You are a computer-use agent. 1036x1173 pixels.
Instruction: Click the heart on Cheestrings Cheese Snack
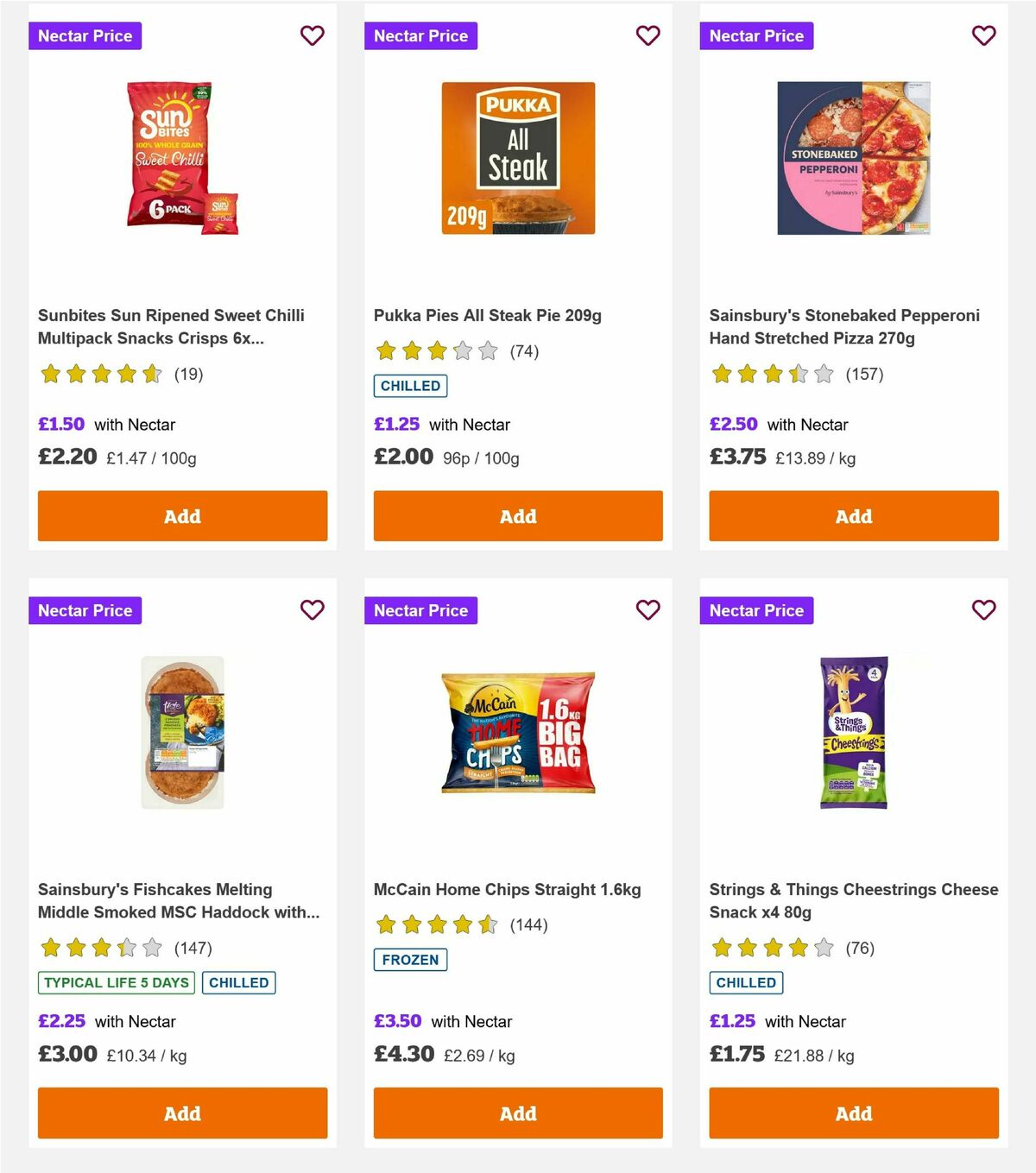click(983, 609)
